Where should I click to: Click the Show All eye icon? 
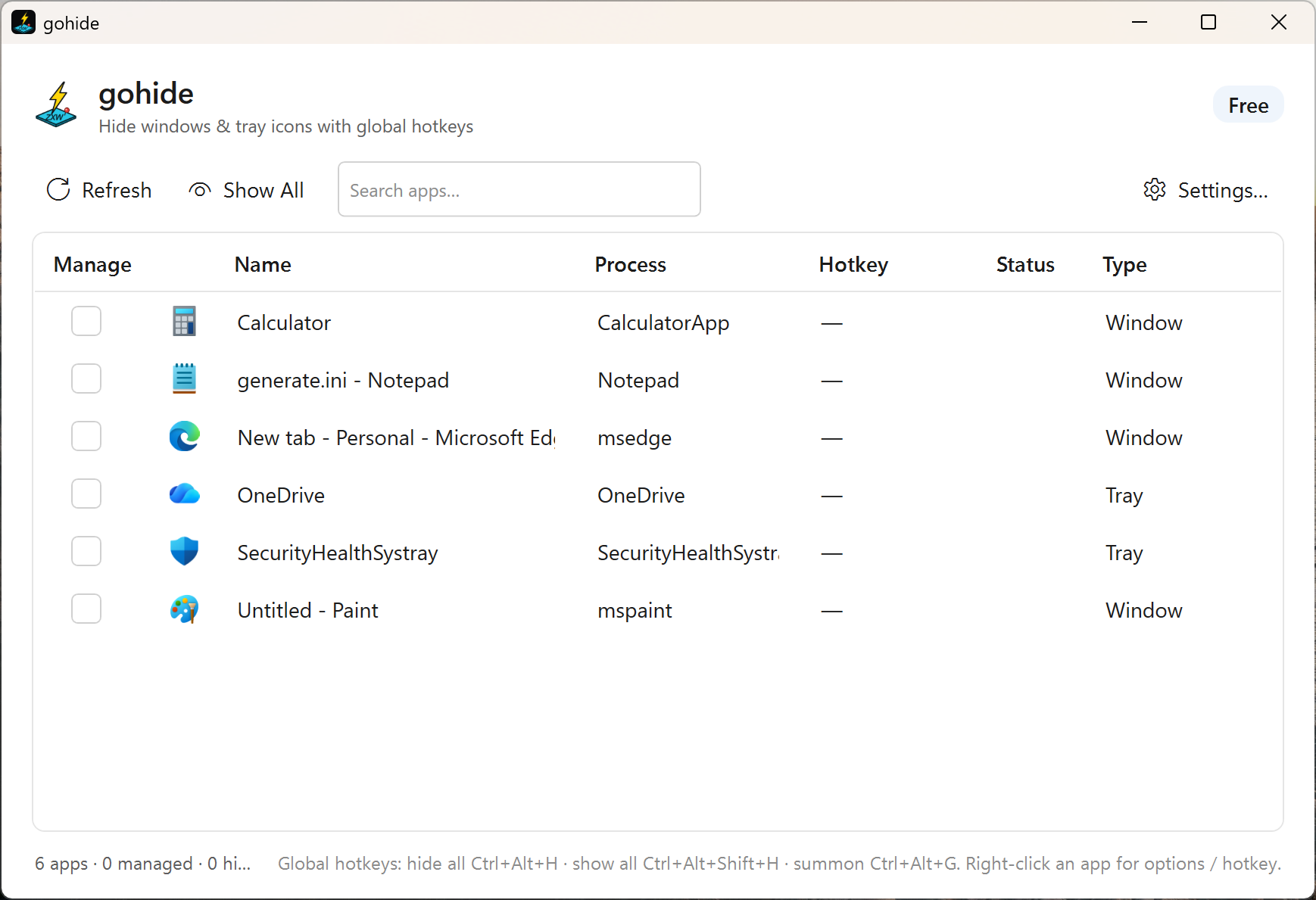(x=200, y=190)
